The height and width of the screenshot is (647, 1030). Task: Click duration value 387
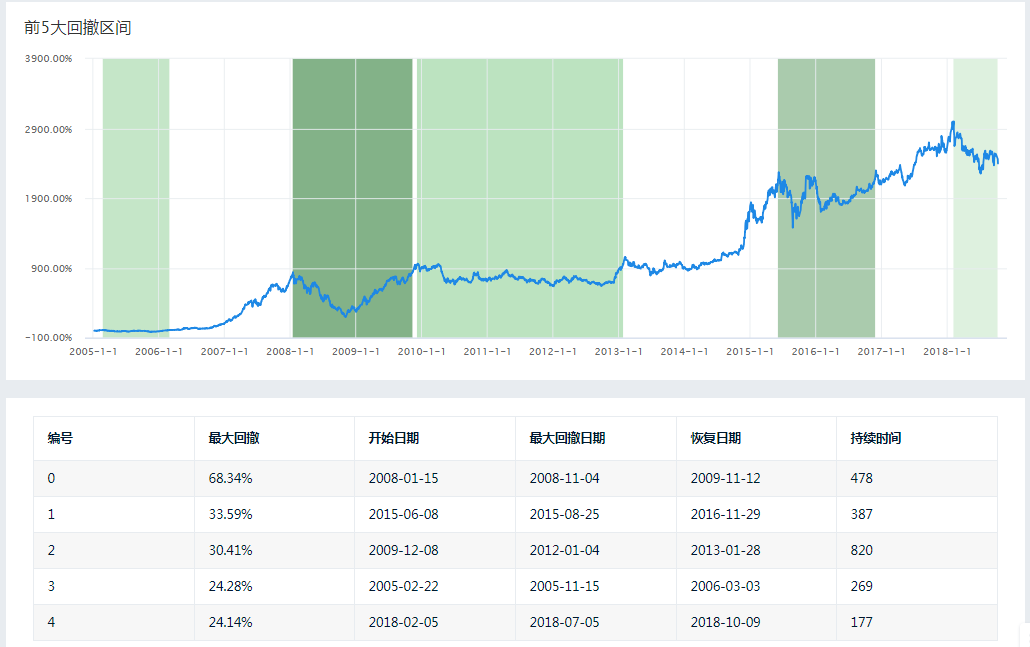point(861,514)
